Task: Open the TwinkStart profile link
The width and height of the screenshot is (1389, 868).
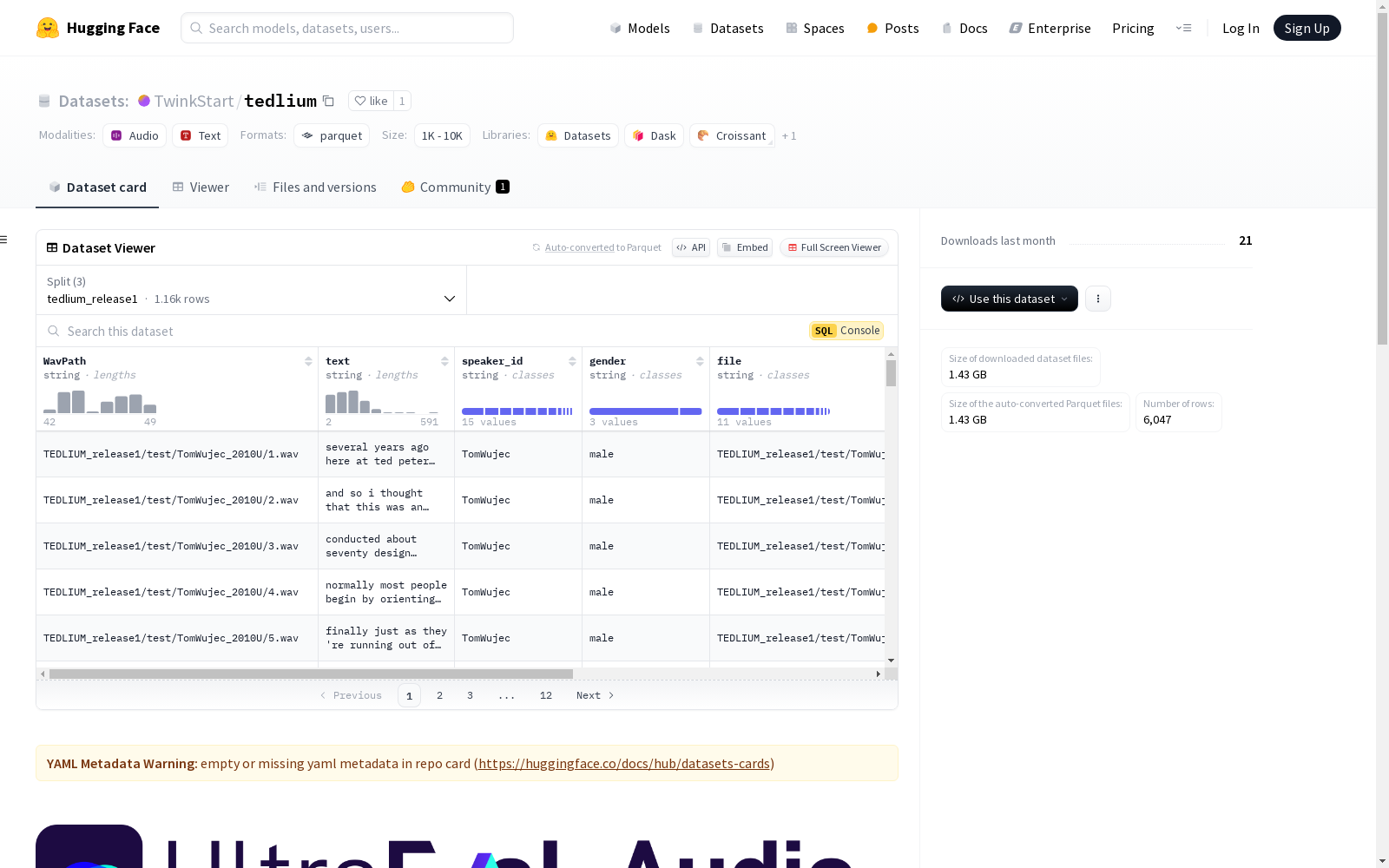Action: click(x=194, y=101)
